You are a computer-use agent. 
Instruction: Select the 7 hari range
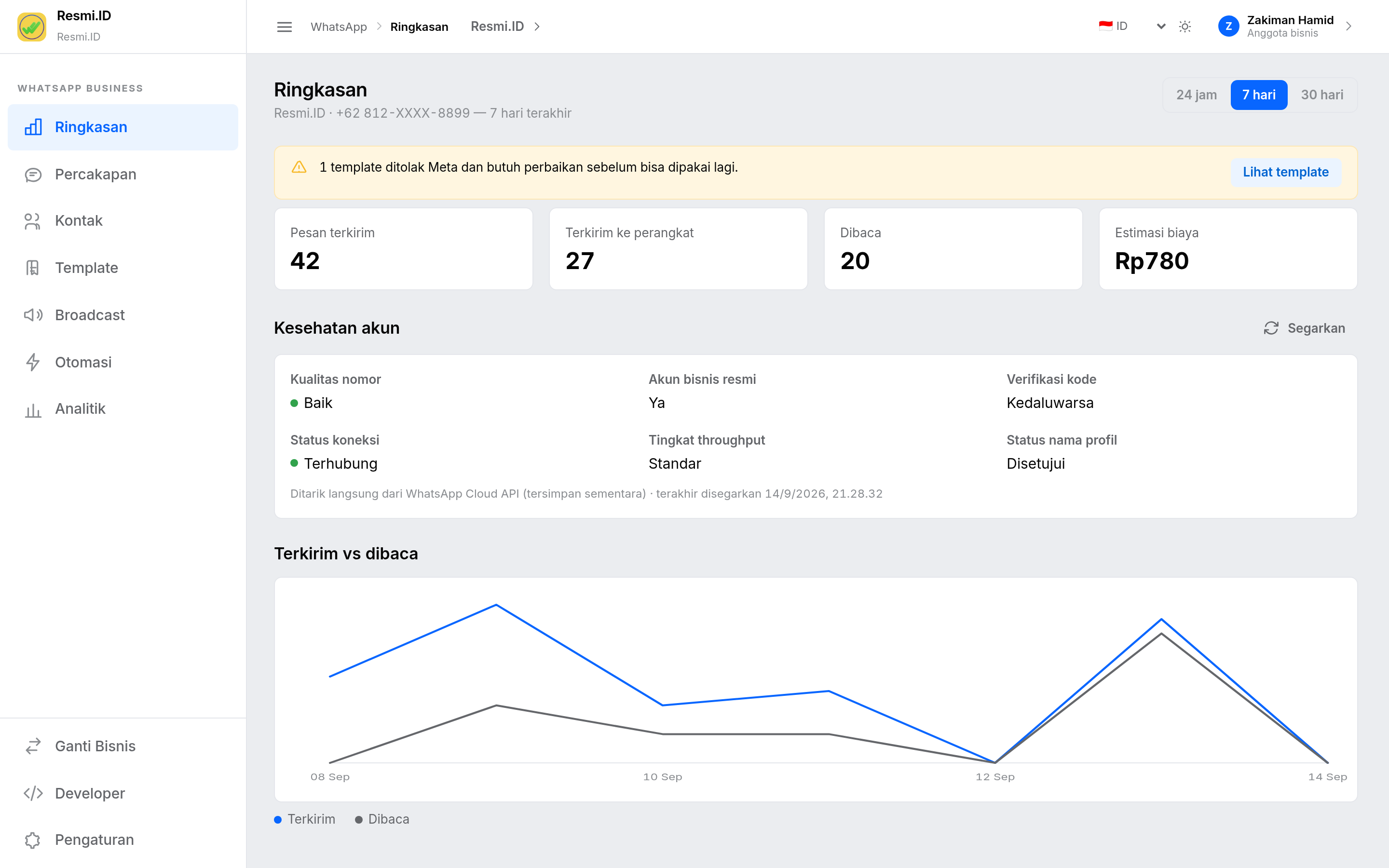[1259, 95]
